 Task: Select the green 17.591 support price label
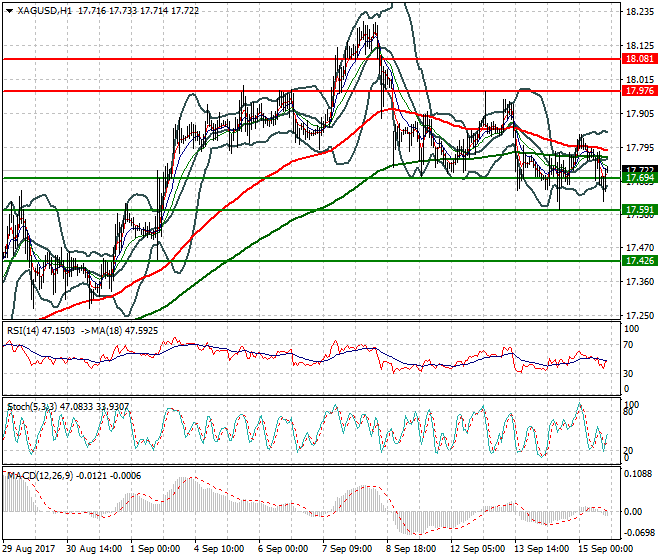640,210
